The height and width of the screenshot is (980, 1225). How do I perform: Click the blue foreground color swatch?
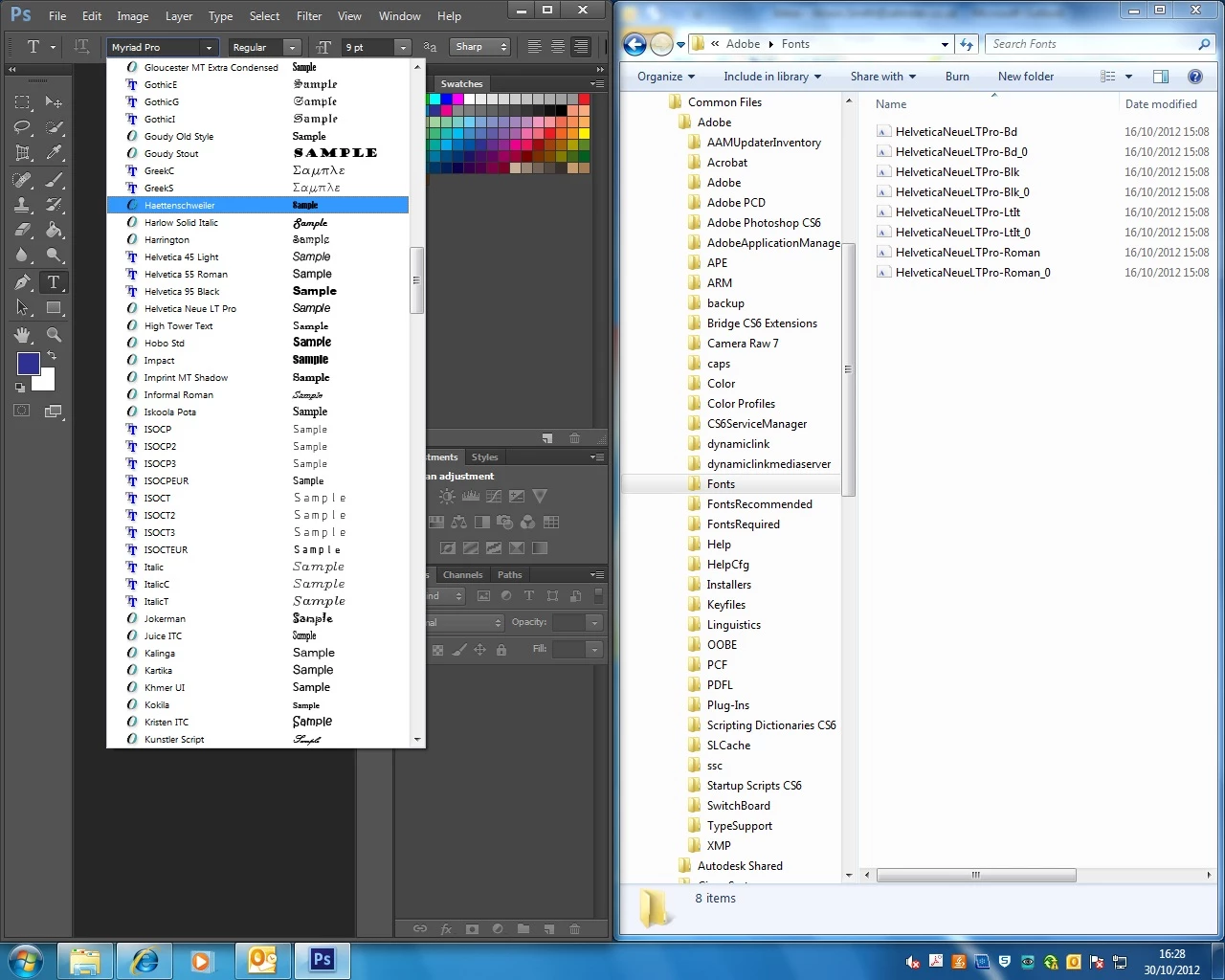point(29,364)
